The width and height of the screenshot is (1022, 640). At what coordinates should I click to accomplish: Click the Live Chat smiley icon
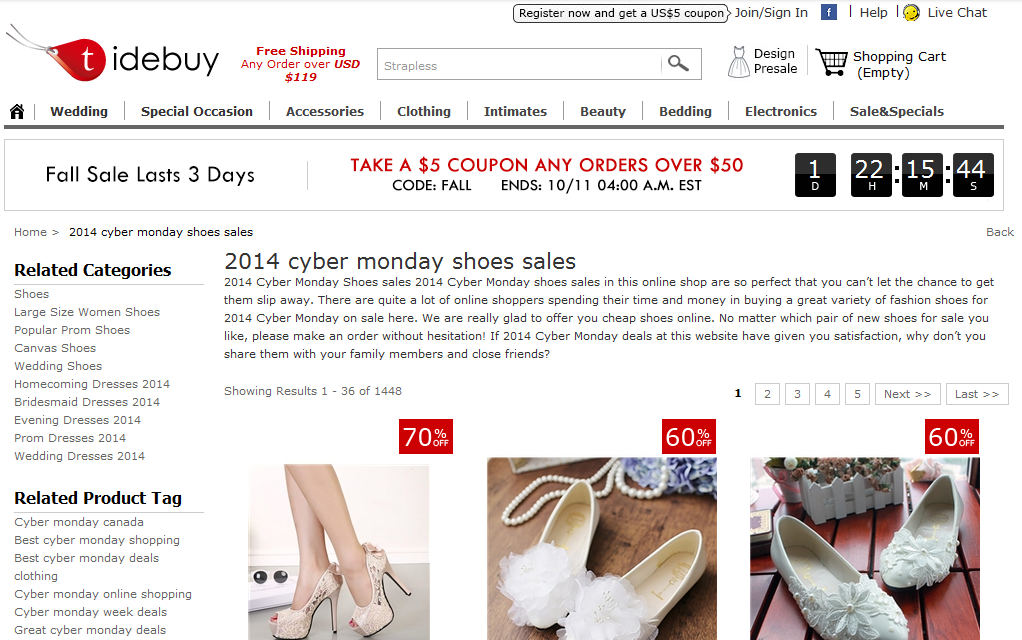coord(911,12)
